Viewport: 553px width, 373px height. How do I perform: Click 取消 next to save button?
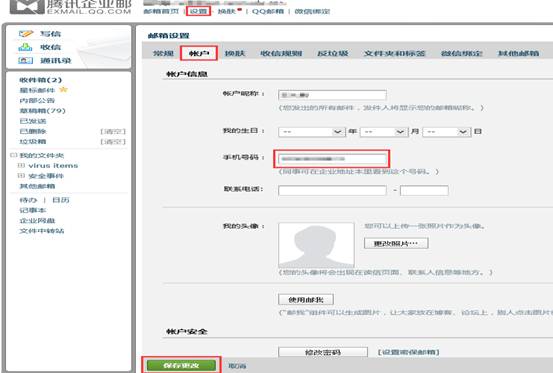tap(237, 366)
